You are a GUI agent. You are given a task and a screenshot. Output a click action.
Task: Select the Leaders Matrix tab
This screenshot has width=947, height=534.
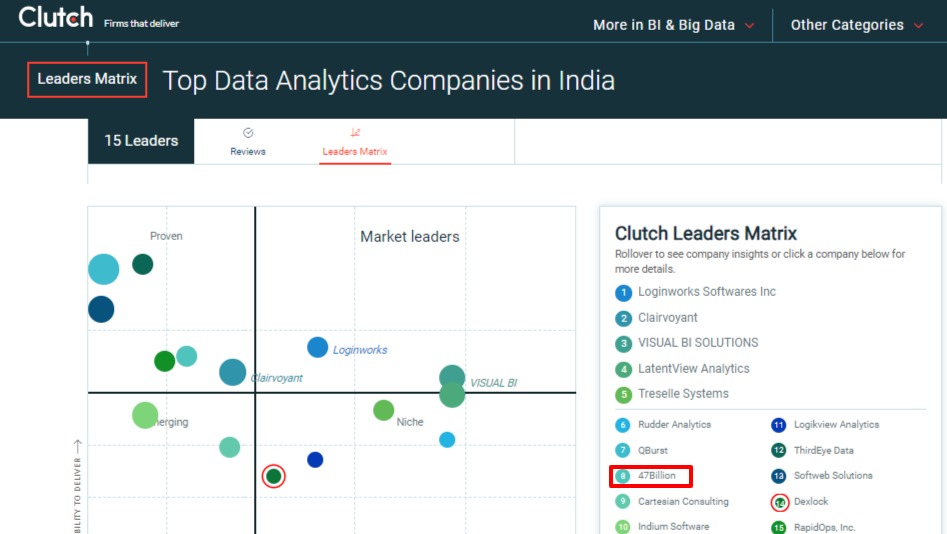pos(355,142)
